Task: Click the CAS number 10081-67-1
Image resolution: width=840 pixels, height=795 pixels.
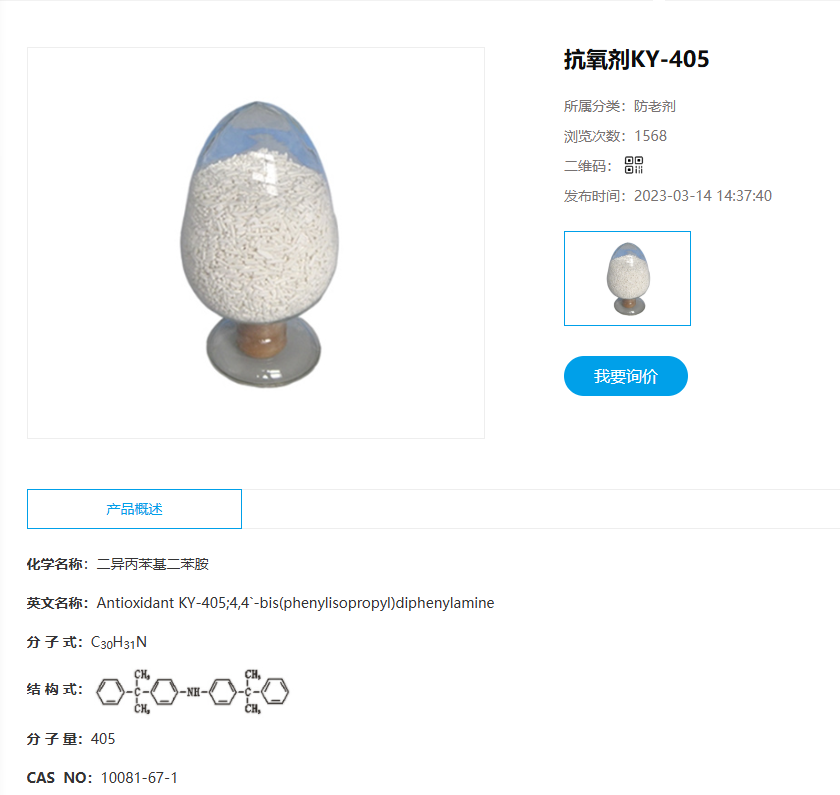Action: [x=139, y=778]
